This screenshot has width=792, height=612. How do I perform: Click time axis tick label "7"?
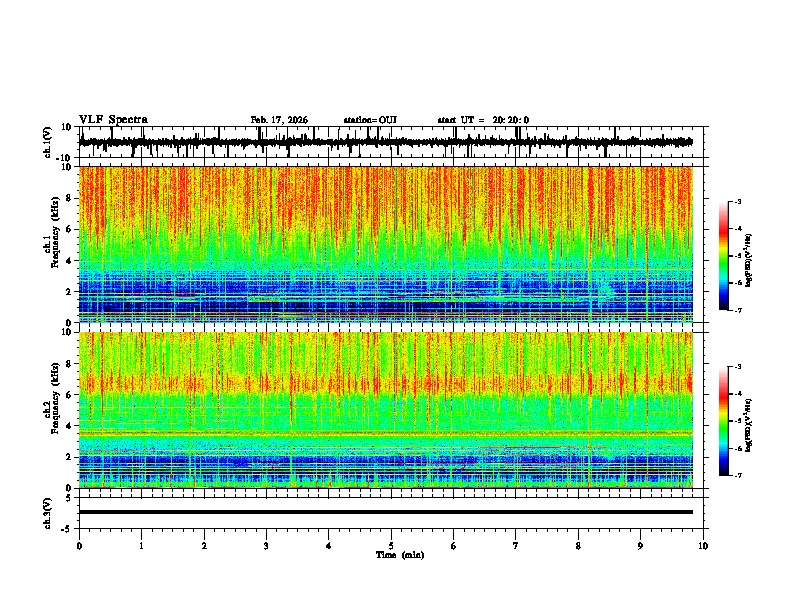coord(516,546)
